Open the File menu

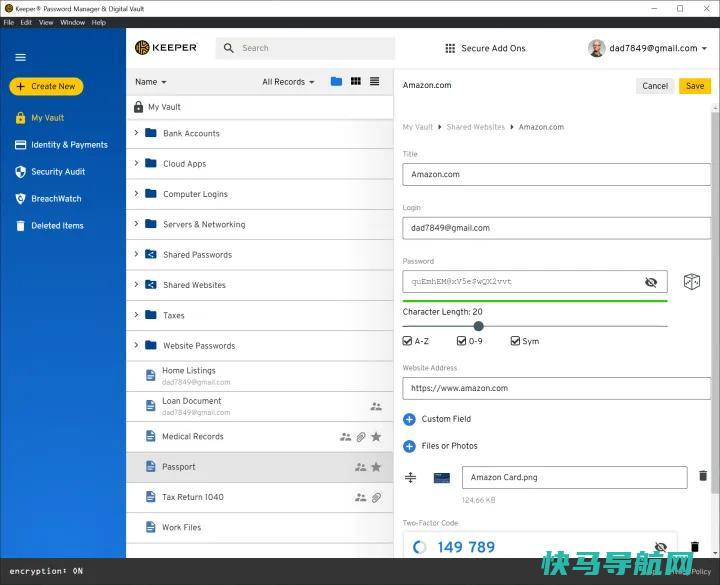(9, 22)
